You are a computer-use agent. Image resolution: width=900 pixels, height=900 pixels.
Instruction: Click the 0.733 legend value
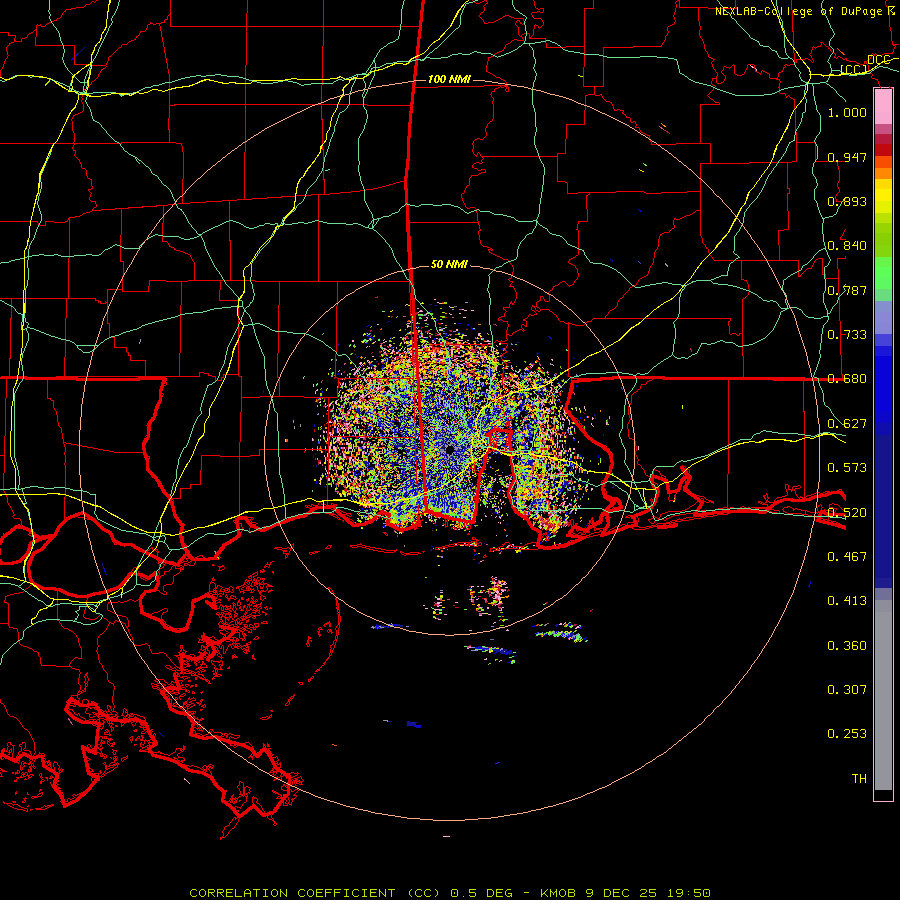click(847, 334)
